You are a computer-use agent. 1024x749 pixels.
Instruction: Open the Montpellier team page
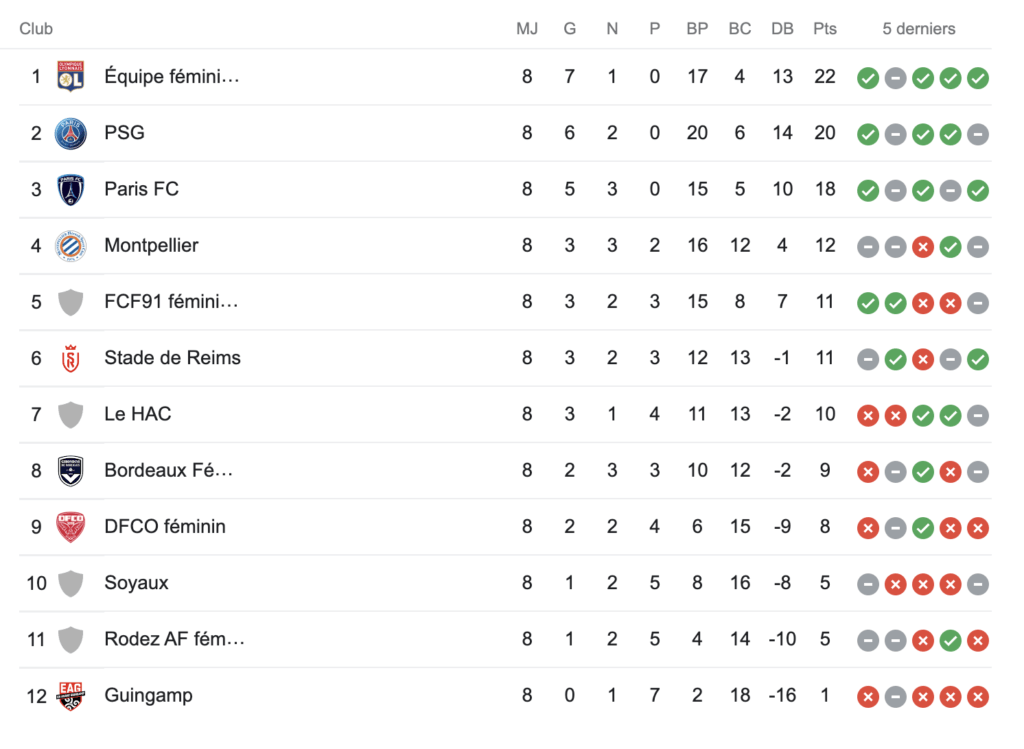(x=152, y=246)
